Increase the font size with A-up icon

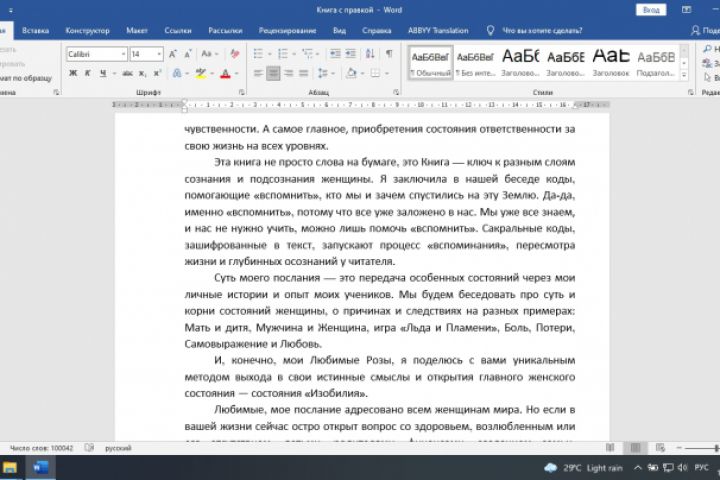click(x=173, y=54)
